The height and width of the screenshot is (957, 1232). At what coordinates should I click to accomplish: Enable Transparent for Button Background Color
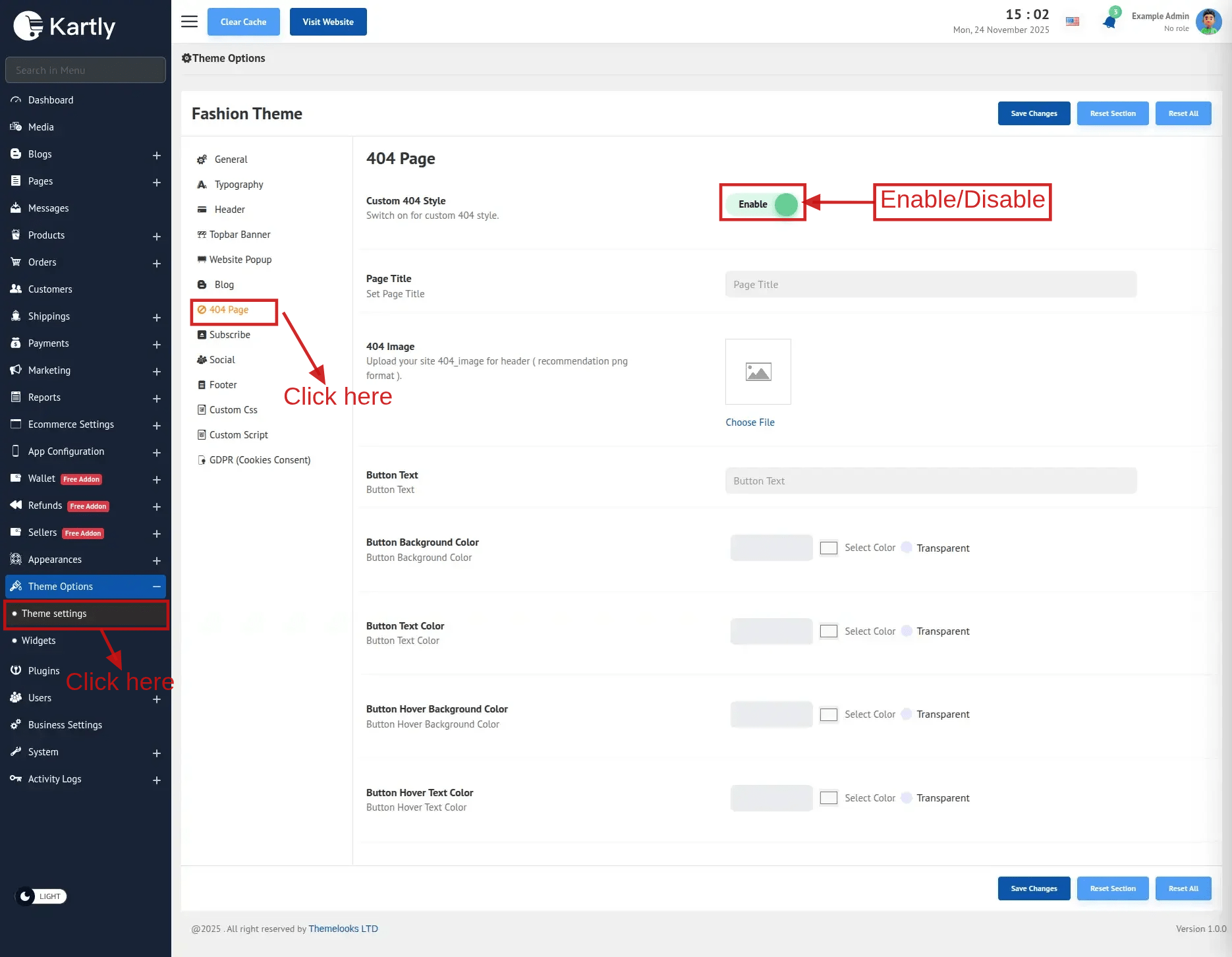(x=907, y=548)
